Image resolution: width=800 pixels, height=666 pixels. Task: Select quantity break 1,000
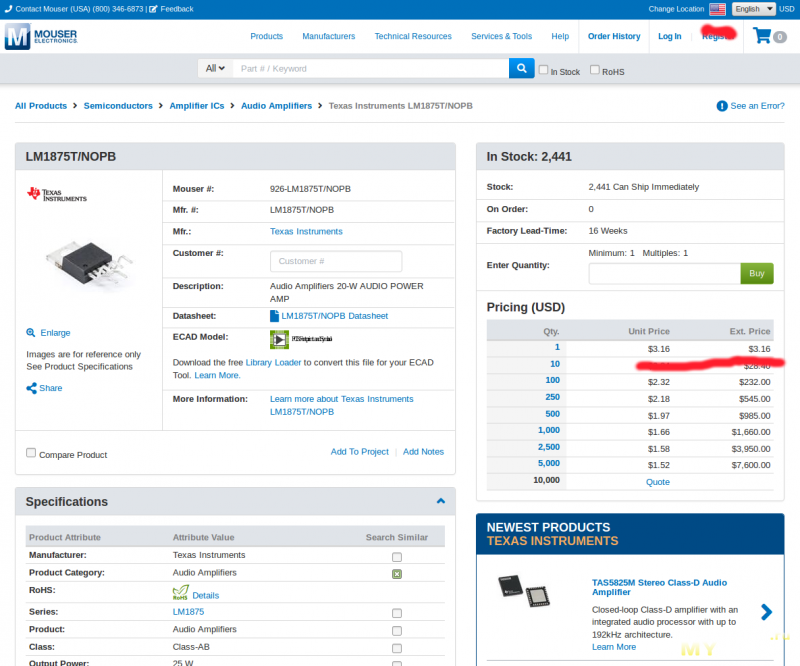[549, 430]
